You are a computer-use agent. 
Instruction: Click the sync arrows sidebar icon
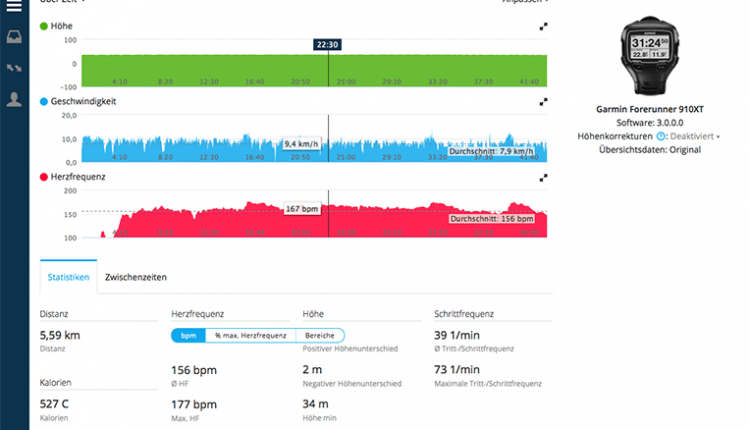14,68
